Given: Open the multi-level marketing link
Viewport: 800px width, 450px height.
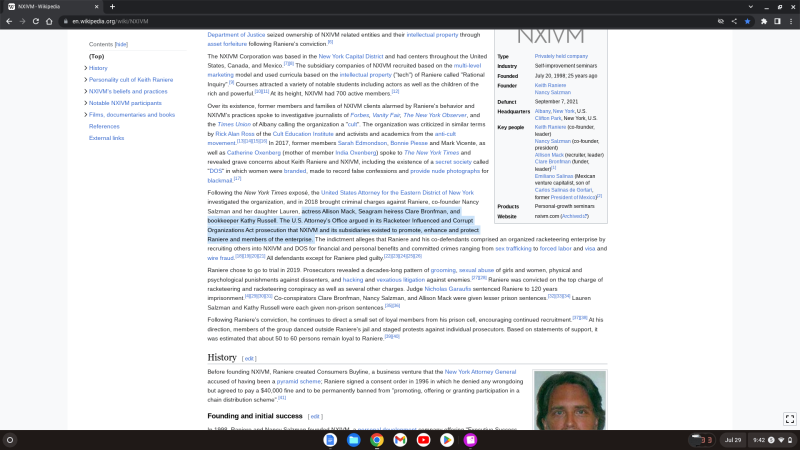Looking at the screenshot, I should tap(467, 66).
